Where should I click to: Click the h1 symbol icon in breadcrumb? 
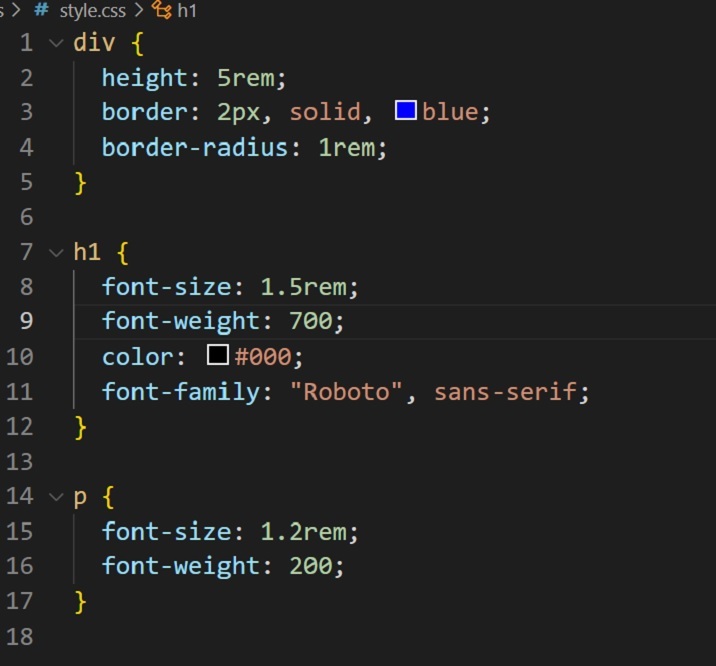pos(162,10)
